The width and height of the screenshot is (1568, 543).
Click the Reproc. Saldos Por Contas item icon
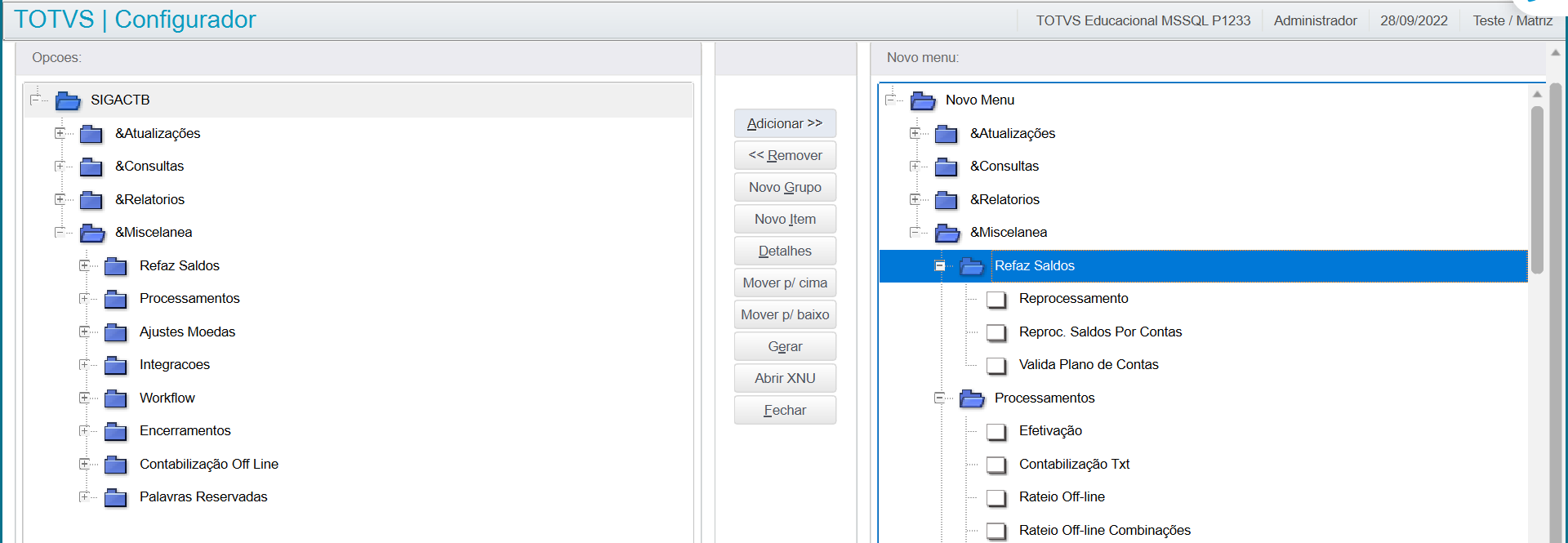coord(996,332)
